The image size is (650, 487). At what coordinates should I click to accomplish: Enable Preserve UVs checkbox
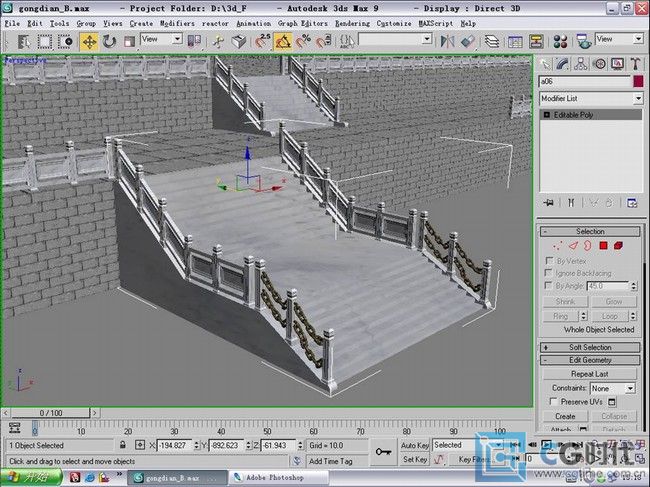pyautogui.click(x=553, y=401)
